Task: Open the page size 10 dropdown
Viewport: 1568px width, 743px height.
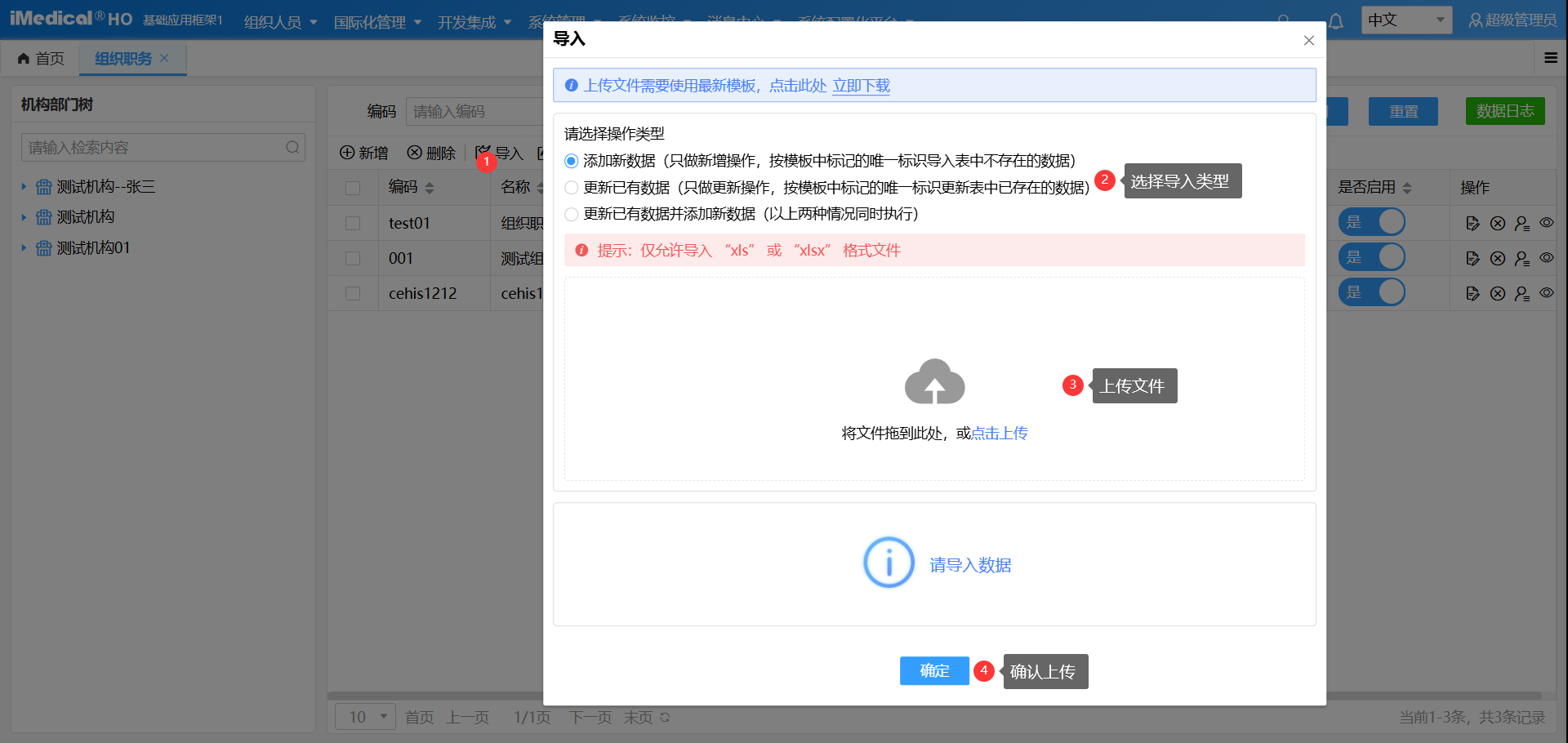Action: pos(365,717)
